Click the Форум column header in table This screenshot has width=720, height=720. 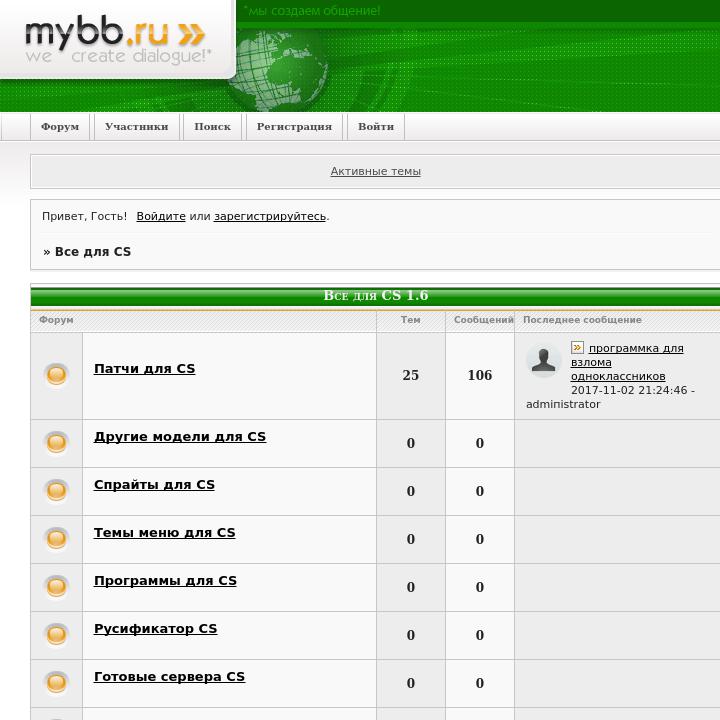pos(56,320)
